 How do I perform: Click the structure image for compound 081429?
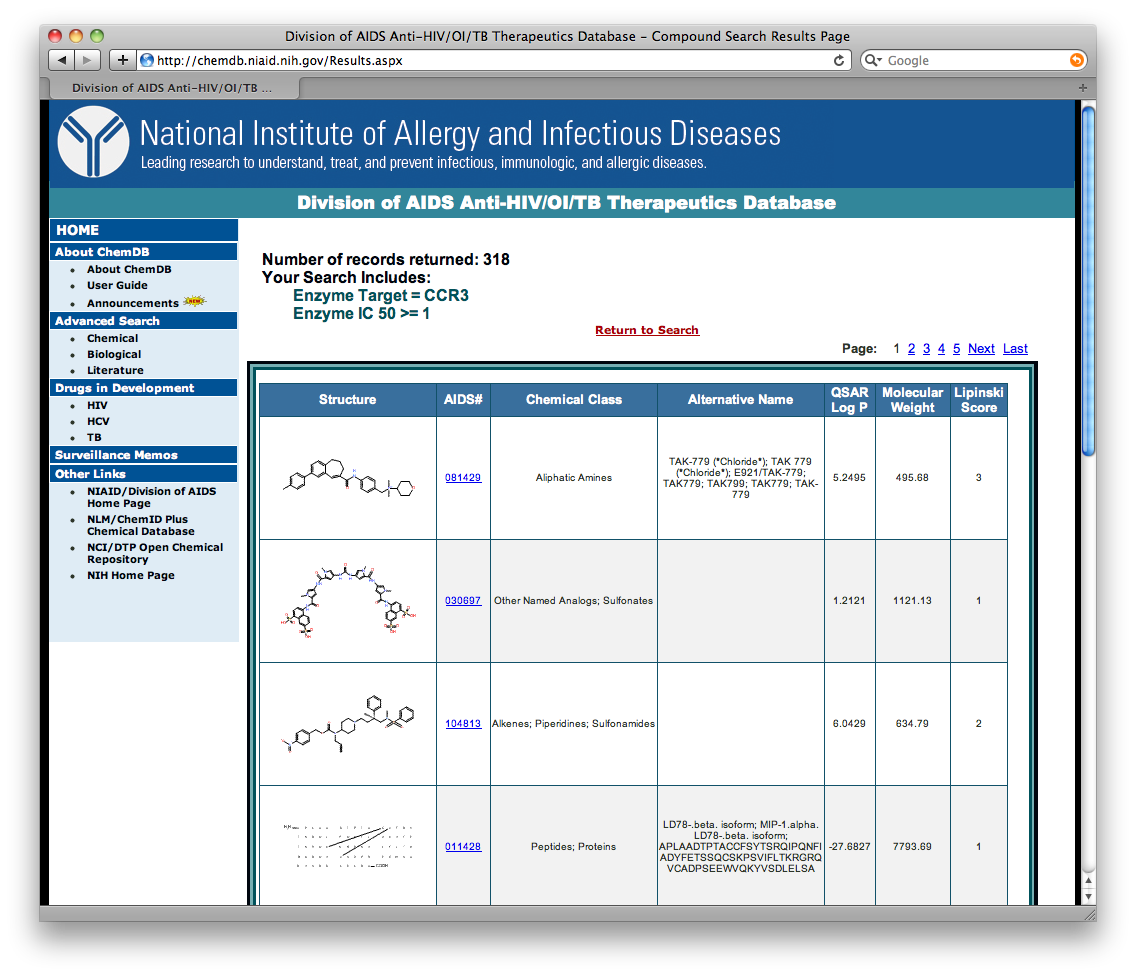[x=348, y=477]
